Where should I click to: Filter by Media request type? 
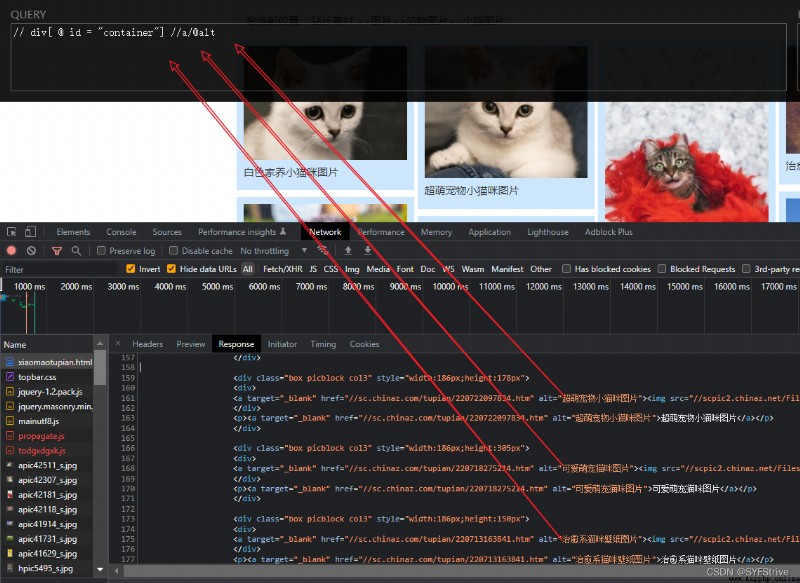(378, 269)
